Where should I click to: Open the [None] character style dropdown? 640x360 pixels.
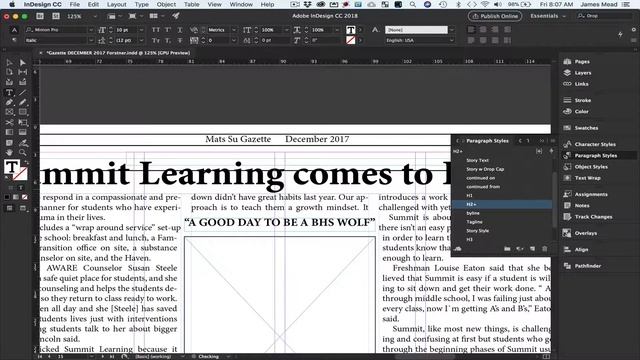pos(451,30)
